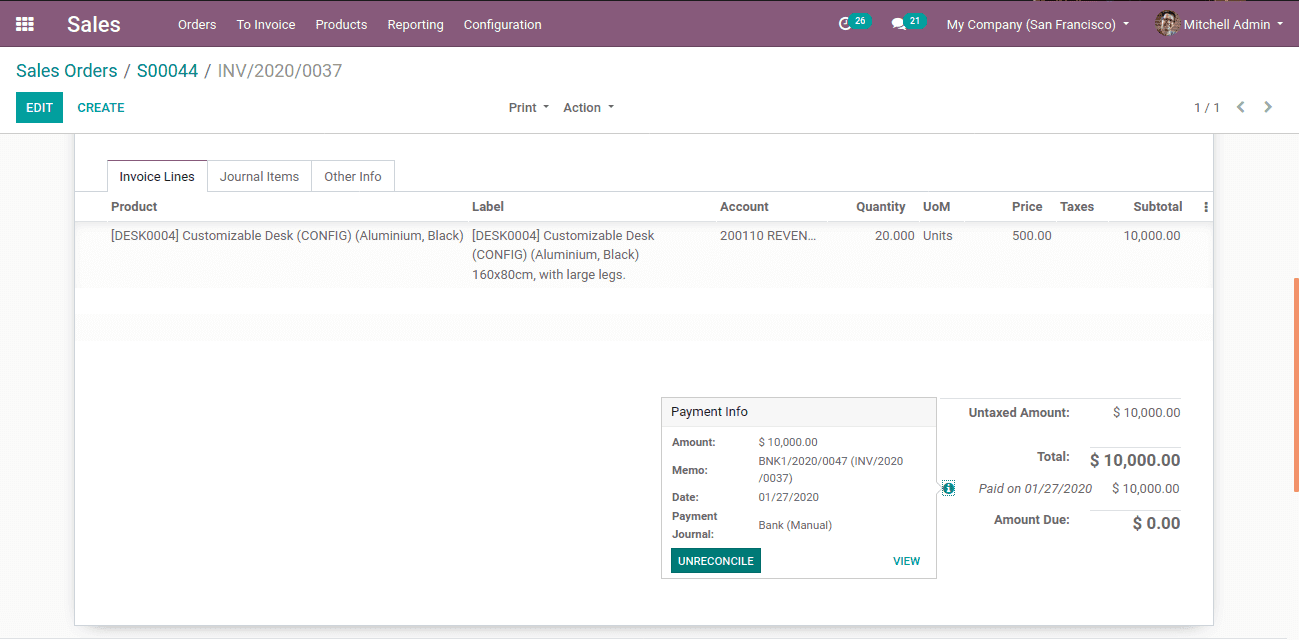Image resolution: width=1299 pixels, height=640 pixels.
Task: Expand the Print dropdown
Action: click(x=529, y=107)
